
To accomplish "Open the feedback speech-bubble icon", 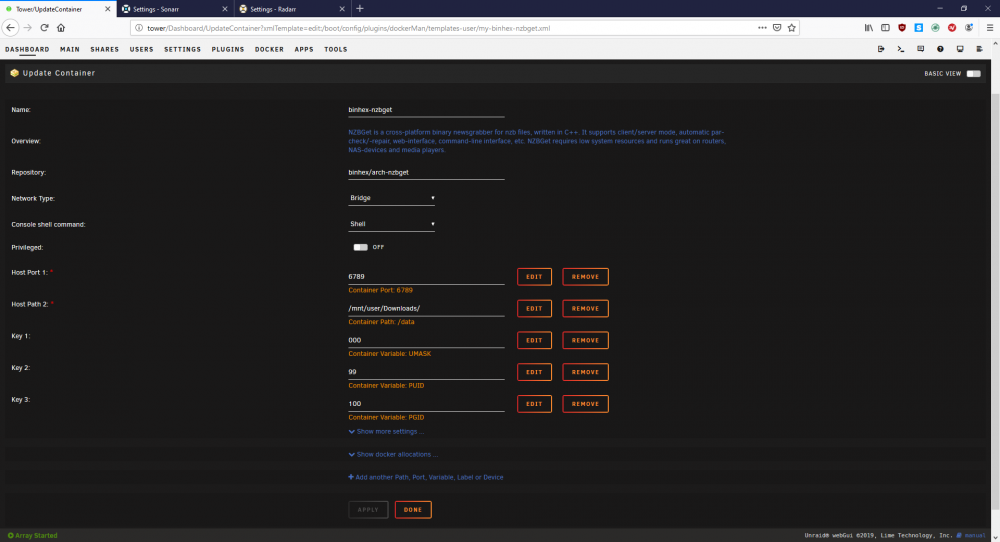I will (920, 49).
